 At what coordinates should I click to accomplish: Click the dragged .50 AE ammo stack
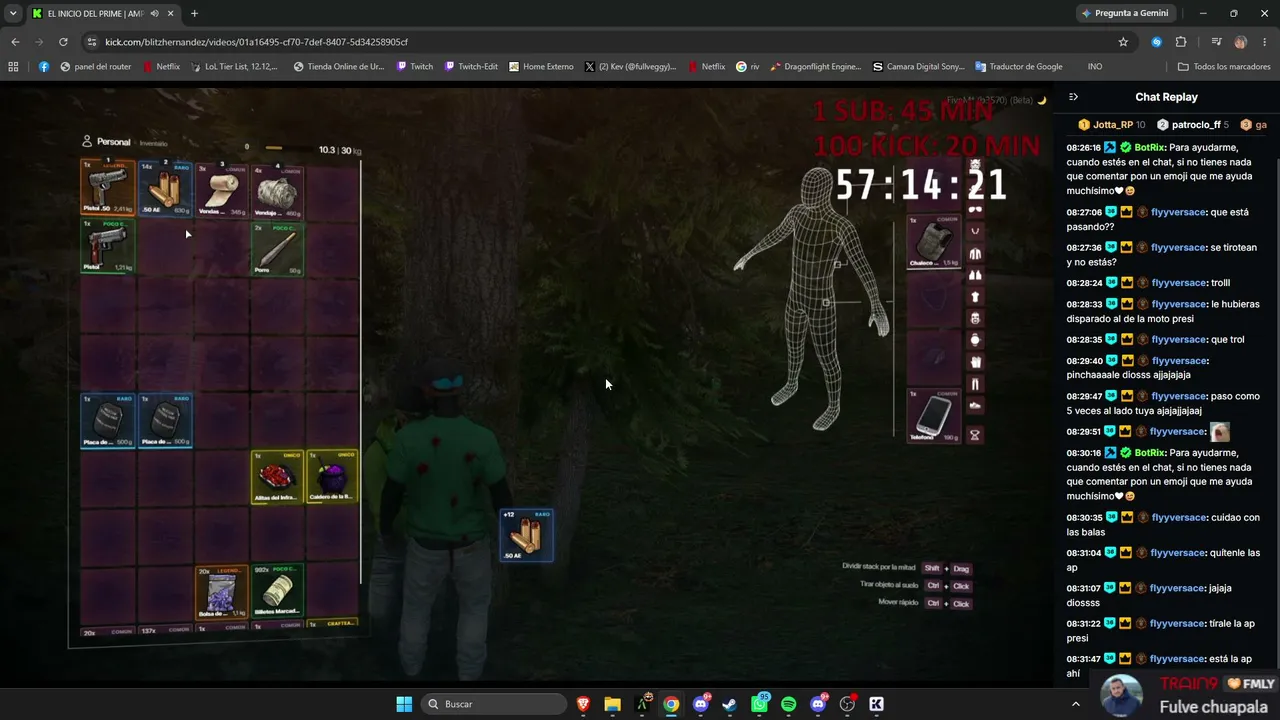pos(526,535)
